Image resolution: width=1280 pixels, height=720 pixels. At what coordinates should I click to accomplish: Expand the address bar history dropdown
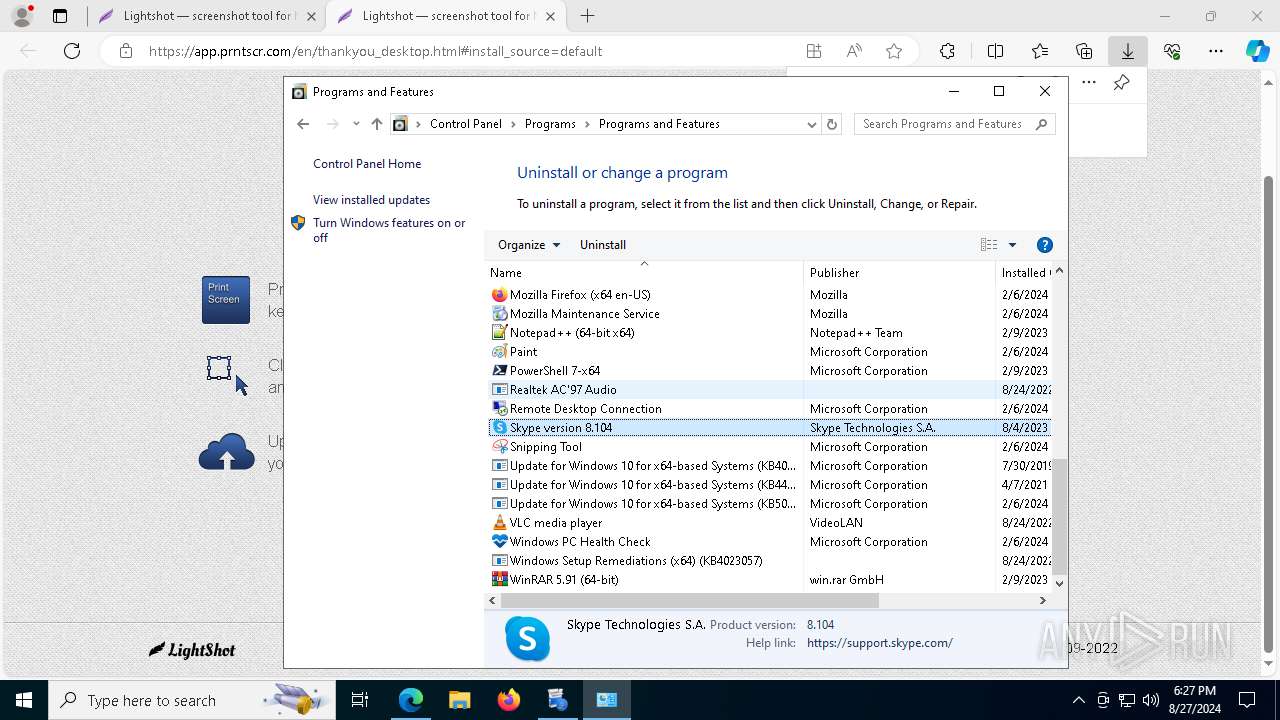tap(811, 124)
